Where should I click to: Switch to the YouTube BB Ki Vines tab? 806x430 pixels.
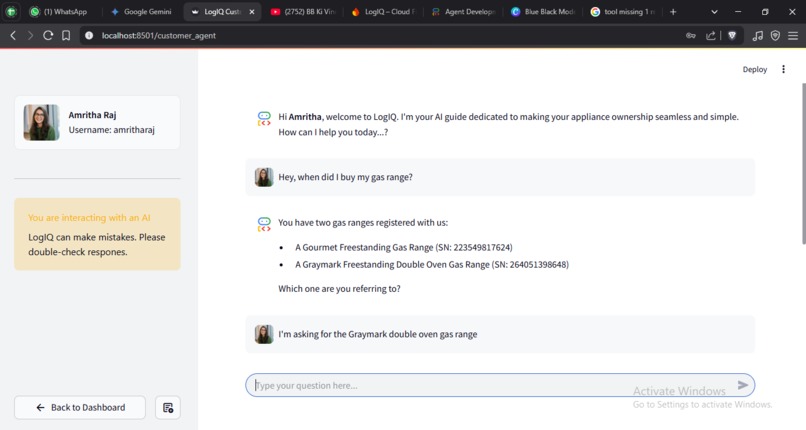click(x=303, y=11)
